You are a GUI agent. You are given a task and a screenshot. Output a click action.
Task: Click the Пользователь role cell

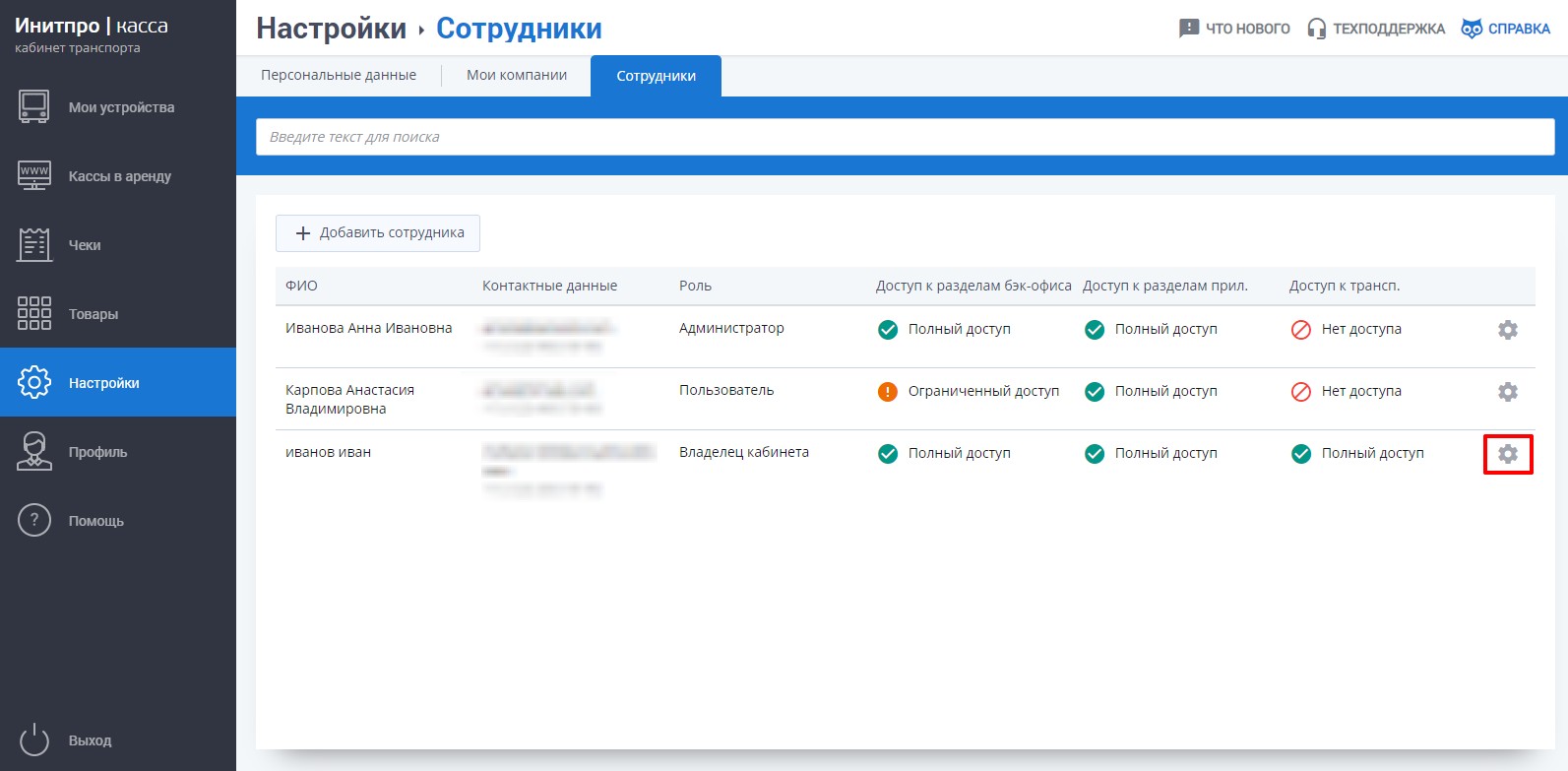(726, 390)
